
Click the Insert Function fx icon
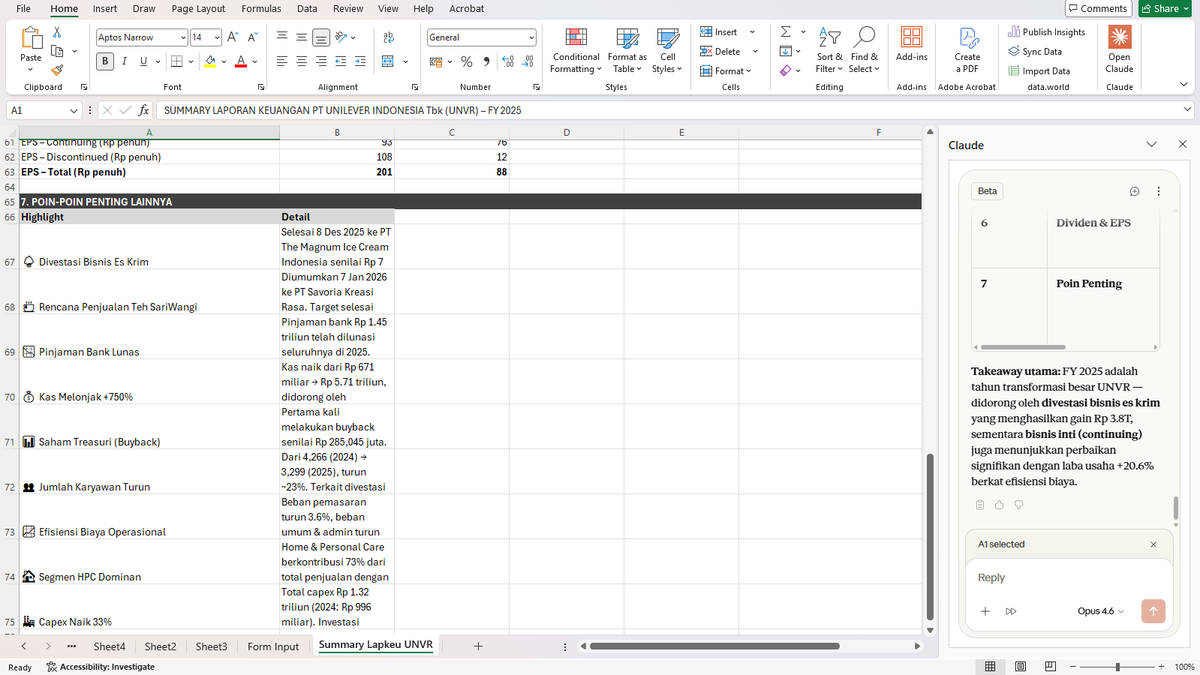(144, 110)
